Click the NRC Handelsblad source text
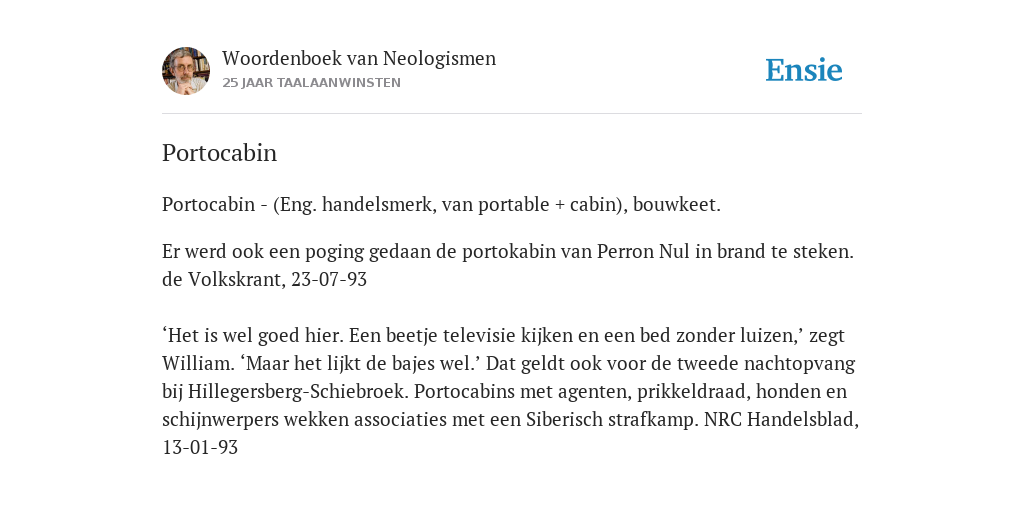The width and height of the screenshot is (1024, 512). [x=781, y=419]
